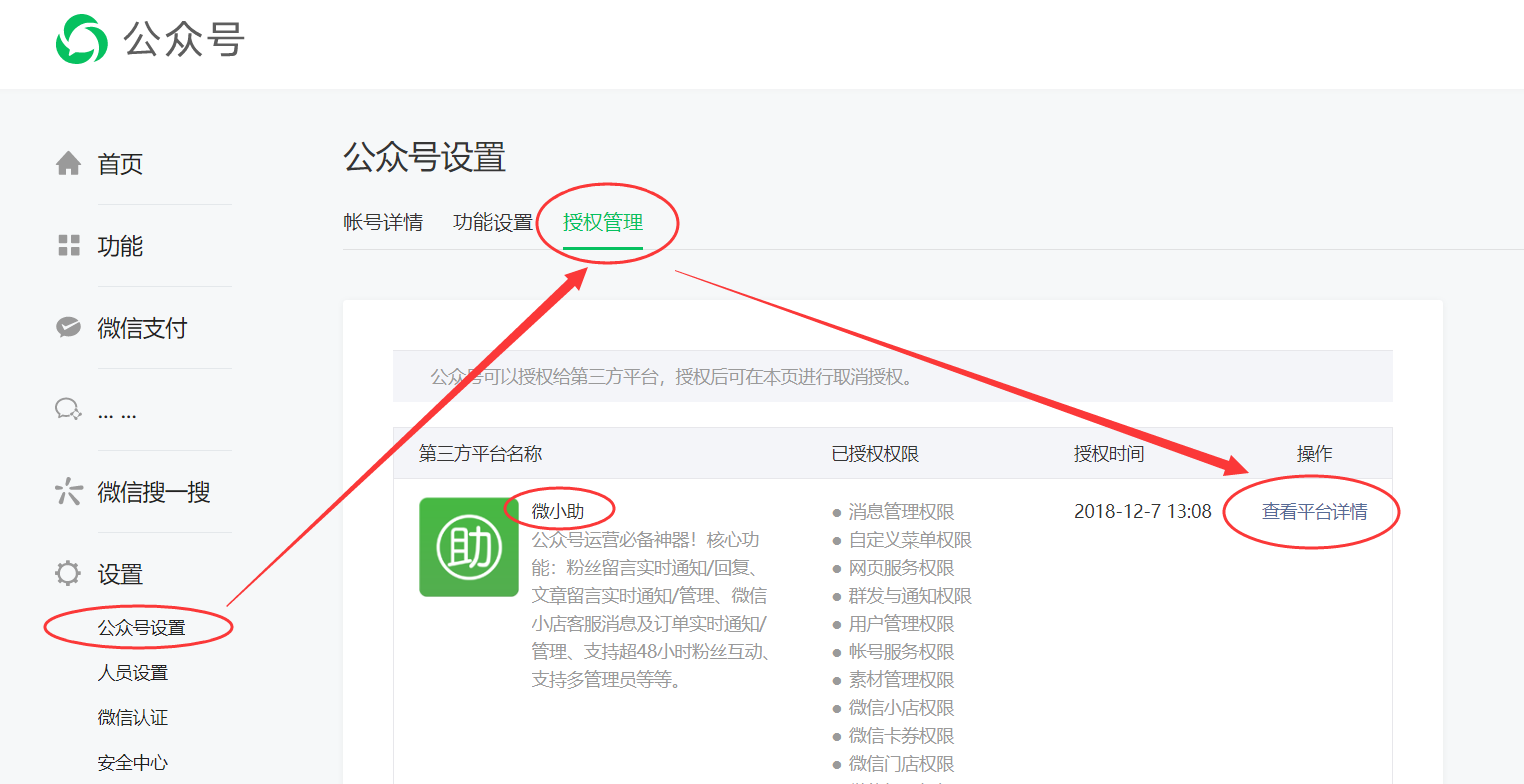Click the green 微小助 platform logo

[x=469, y=547]
